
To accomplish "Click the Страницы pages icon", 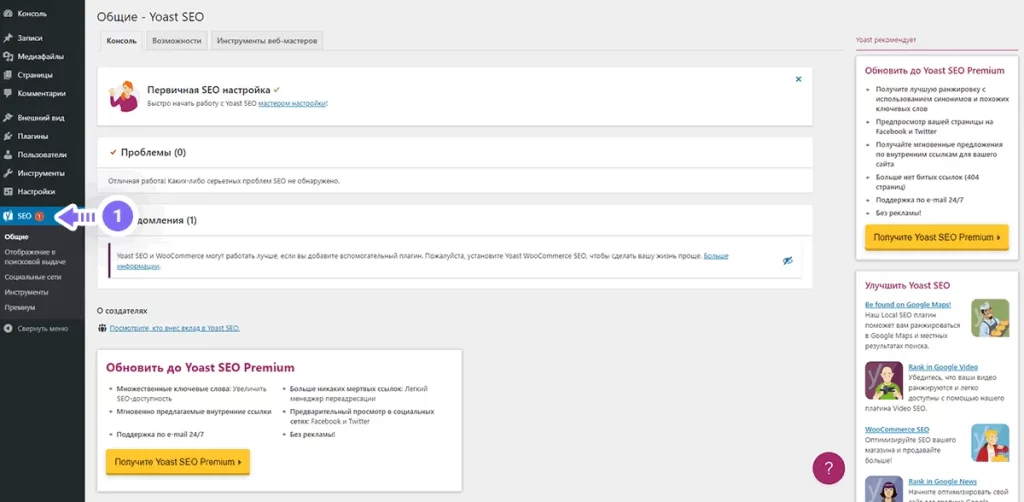I will (x=8, y=74).
